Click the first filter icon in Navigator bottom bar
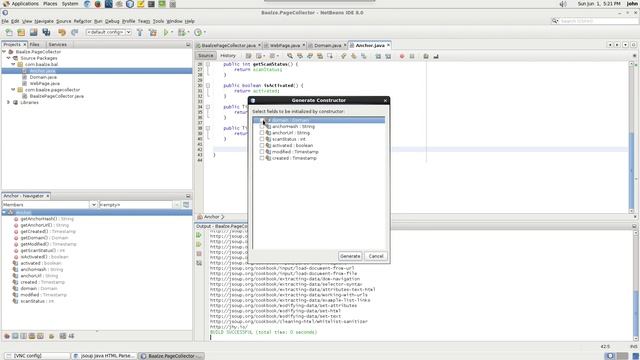The height and width of the screenshot is (360, 640). pos(7,336)
